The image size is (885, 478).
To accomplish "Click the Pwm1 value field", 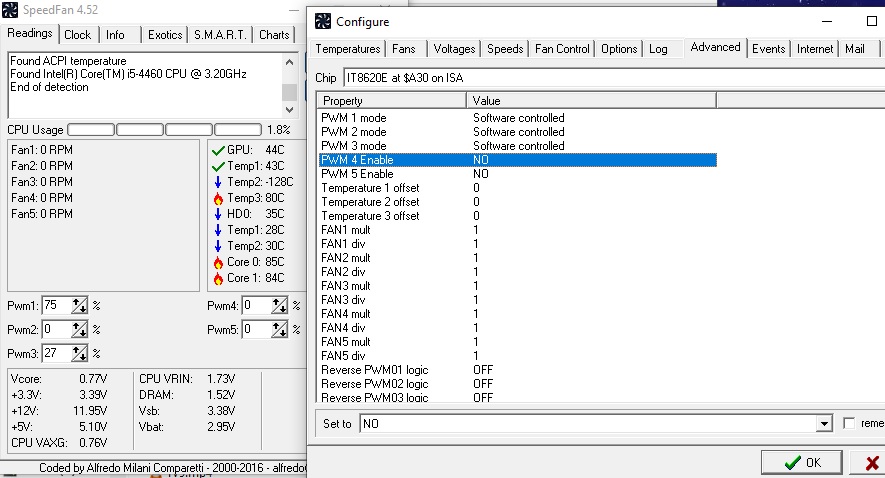I will tap(56, 305).
